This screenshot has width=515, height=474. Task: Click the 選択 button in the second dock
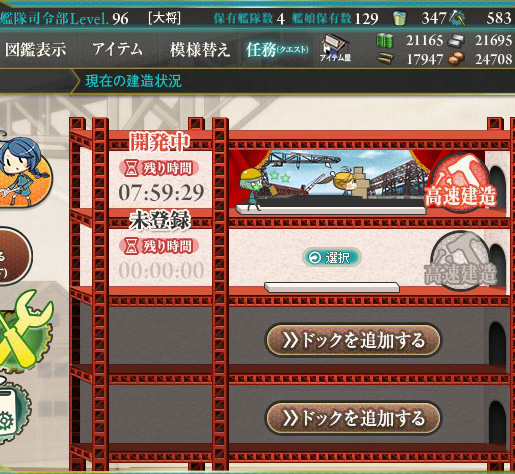pyautogui.click(x=332, y=257)
